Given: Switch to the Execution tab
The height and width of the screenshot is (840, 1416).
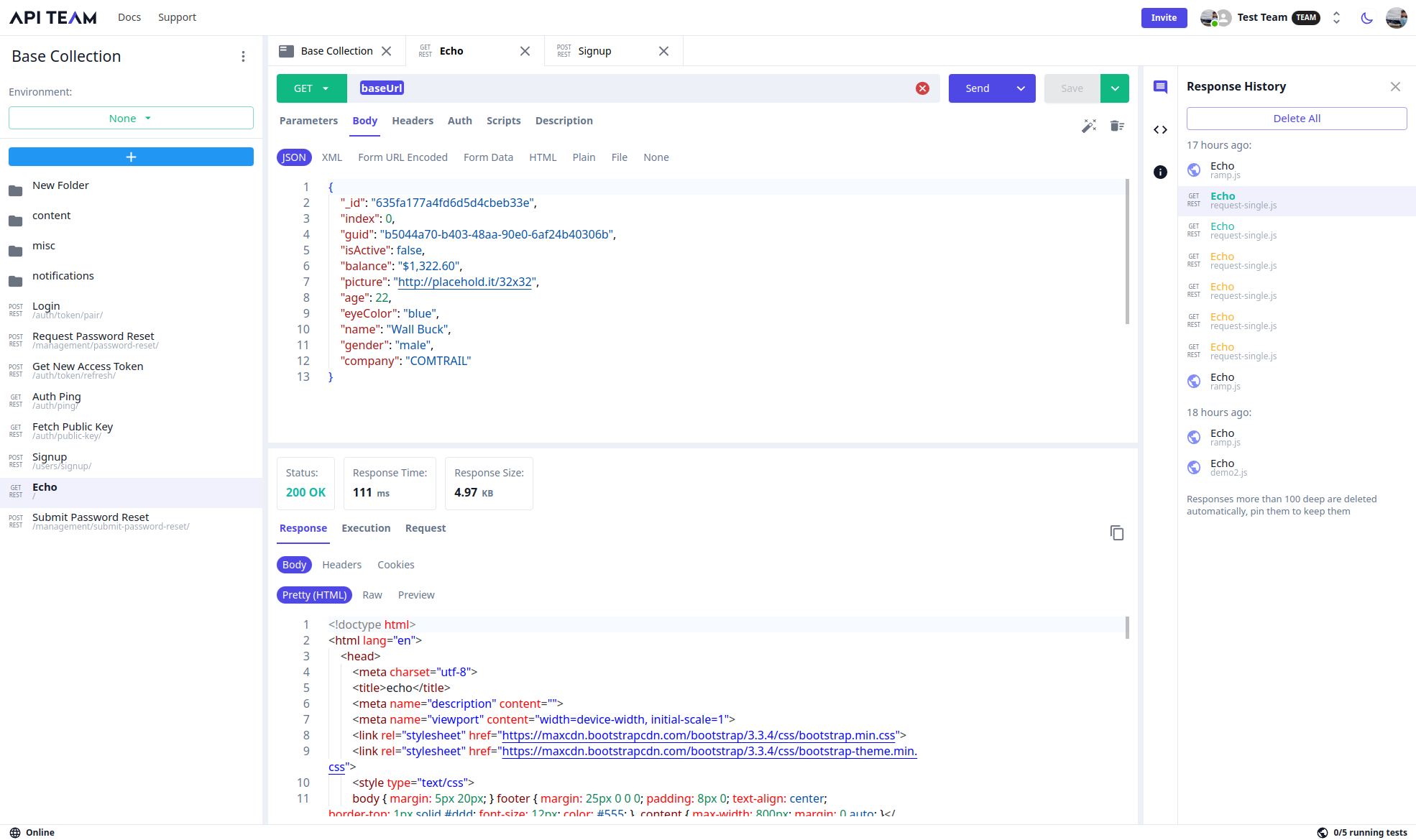Looking at the screenshot, I should click(x=366, y=527).
